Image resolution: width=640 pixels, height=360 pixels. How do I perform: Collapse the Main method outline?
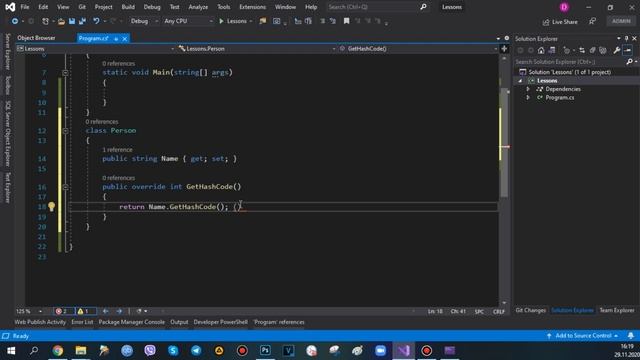point(65,72)
